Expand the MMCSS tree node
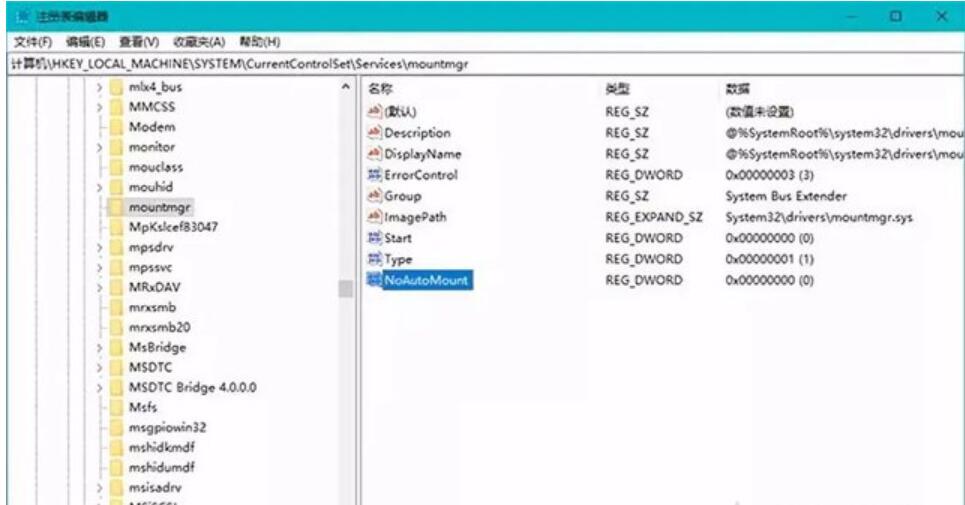 pyautogui.click(x=99, y=108)
